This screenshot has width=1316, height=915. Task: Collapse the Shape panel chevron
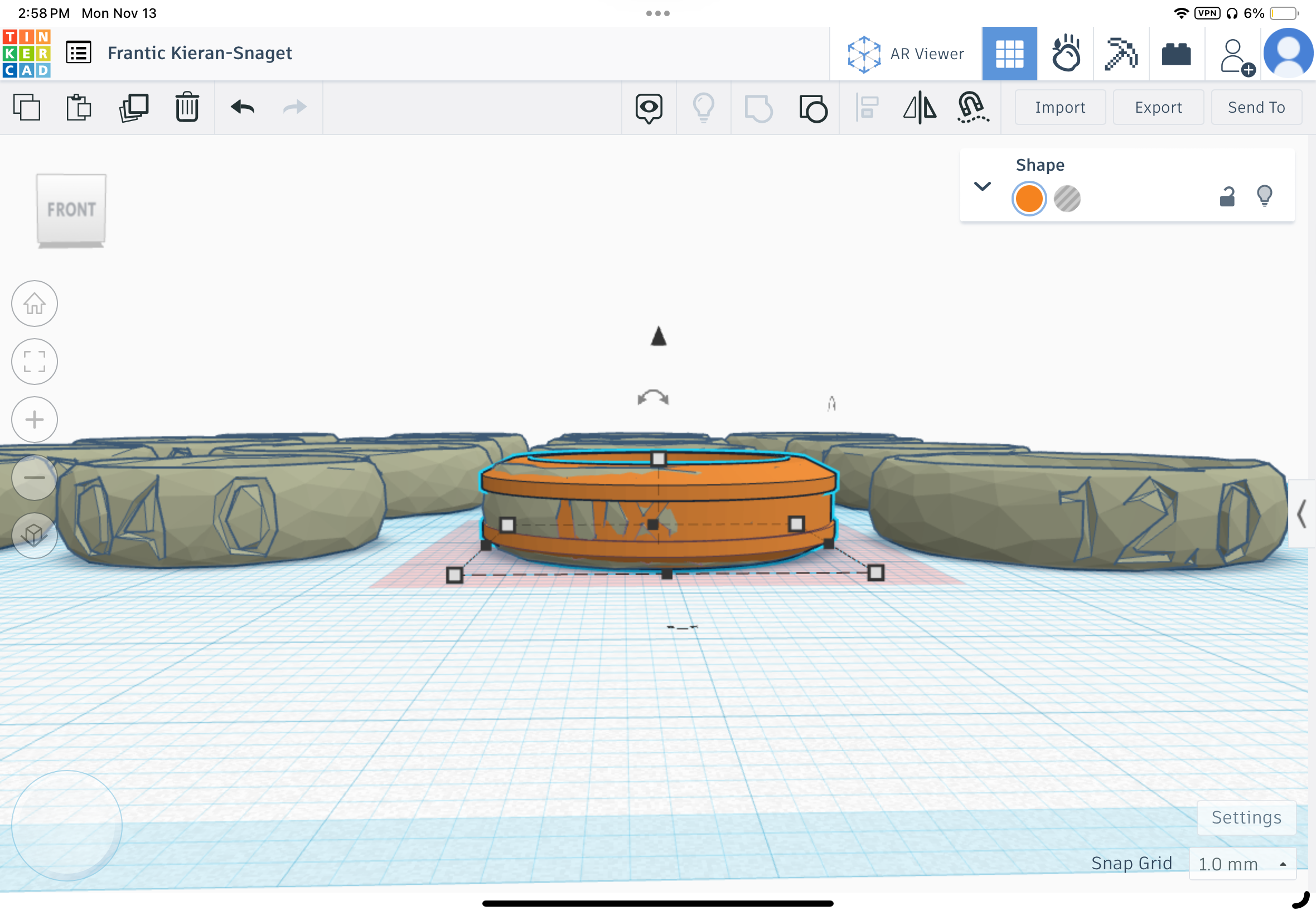982,186
